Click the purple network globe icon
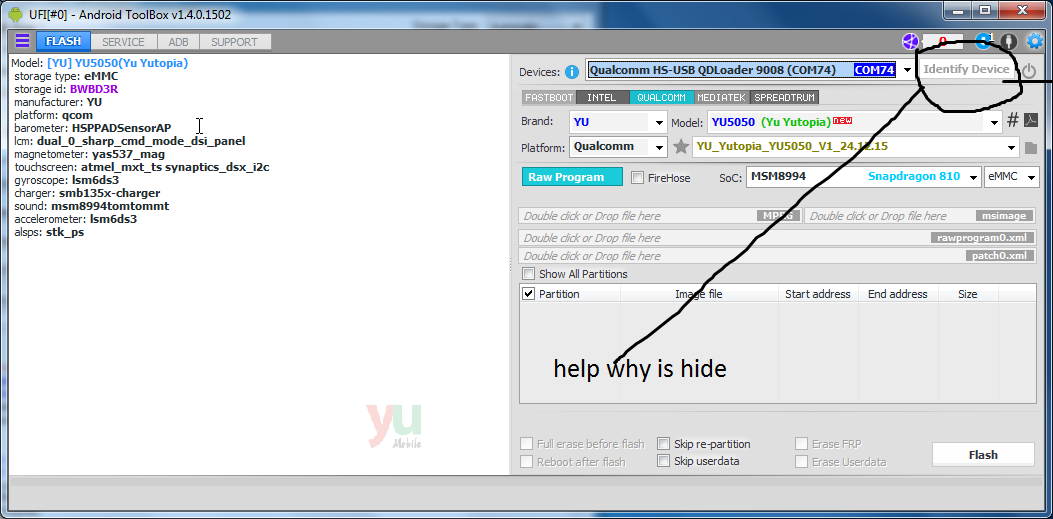 (x=910, y=42)
